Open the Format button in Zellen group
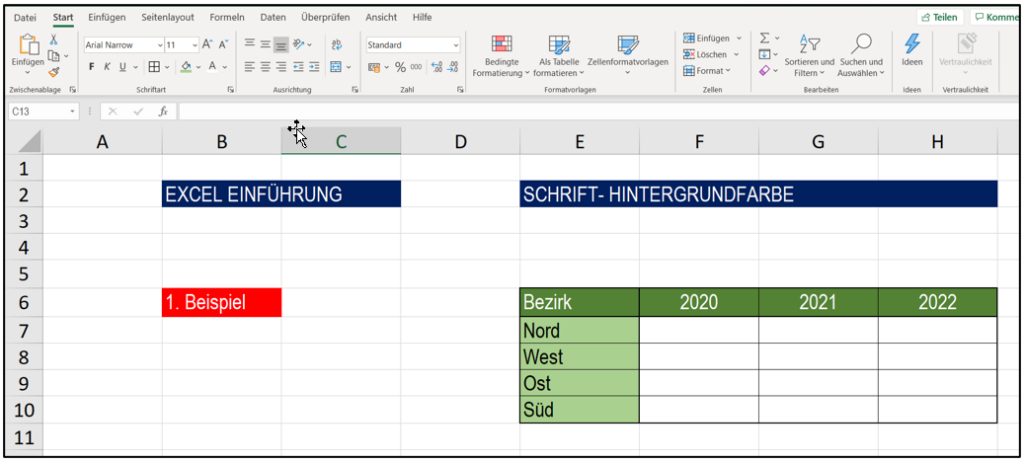Viewport: 1024px width, 463px height. [x=707, y=71]
